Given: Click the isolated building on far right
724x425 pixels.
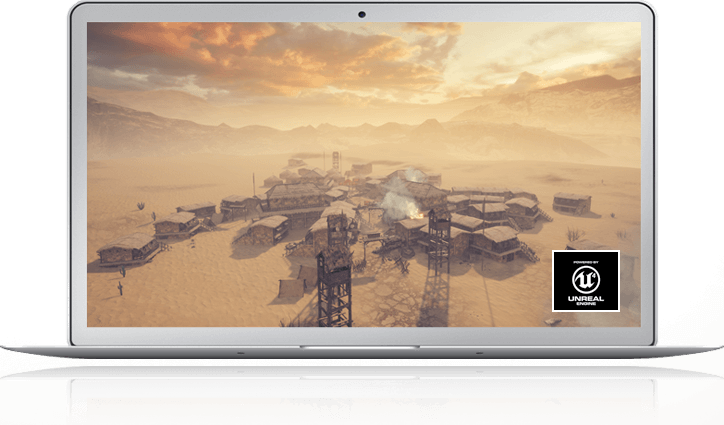Looking at the screenshot, I should [571, 203].
